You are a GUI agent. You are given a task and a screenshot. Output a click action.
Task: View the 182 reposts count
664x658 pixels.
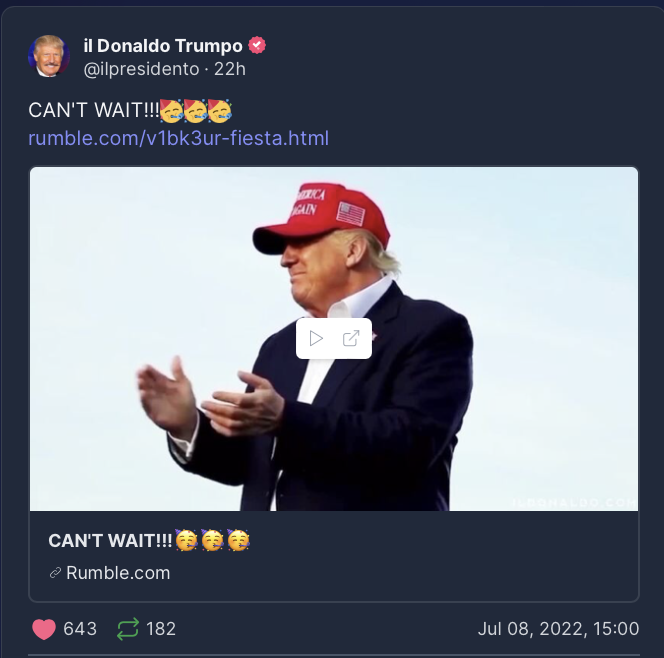click(x=161, y=629)
